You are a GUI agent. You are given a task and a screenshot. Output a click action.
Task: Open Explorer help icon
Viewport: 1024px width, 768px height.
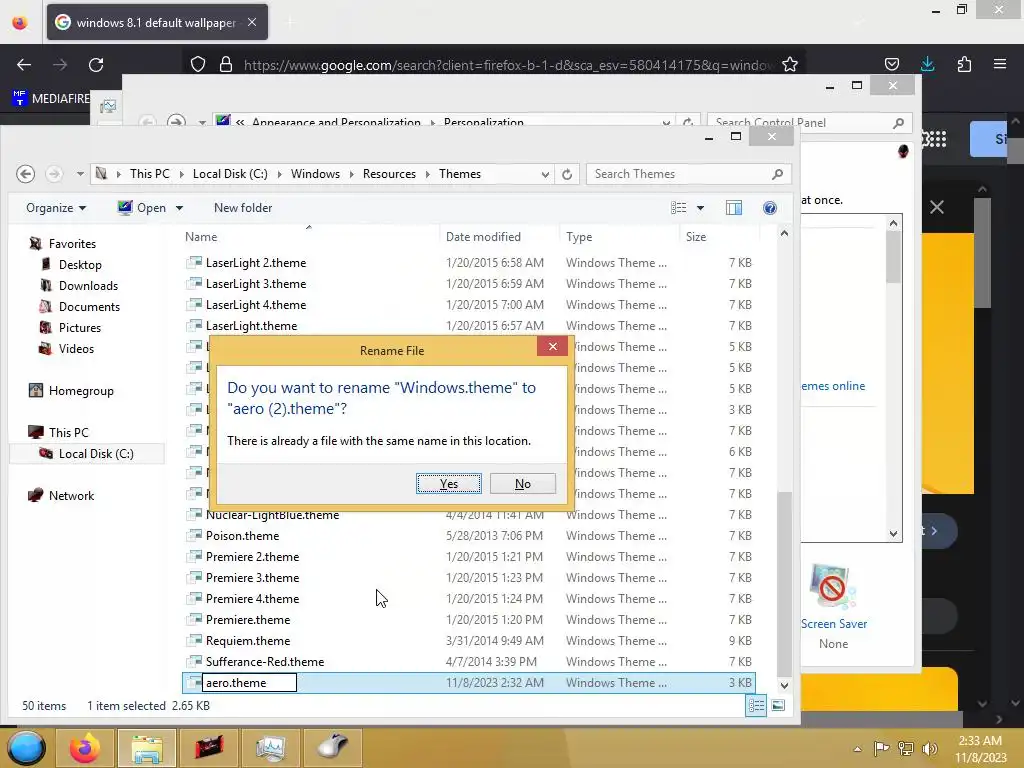coord(770,208)
